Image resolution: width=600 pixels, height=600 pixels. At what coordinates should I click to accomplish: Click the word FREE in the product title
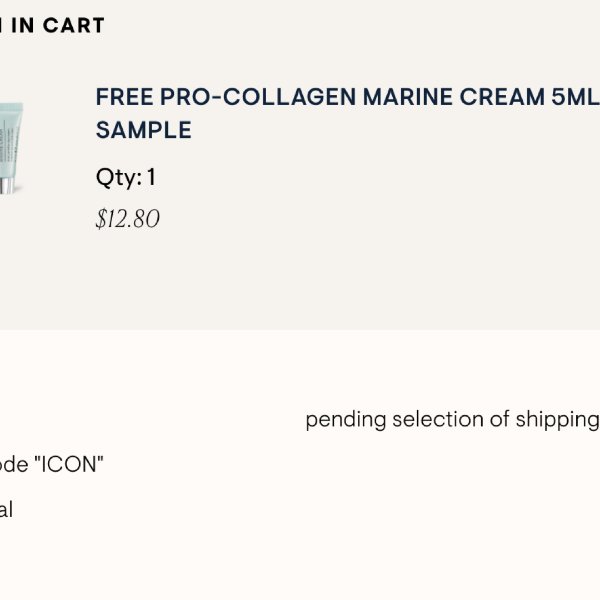tap(124, 97)
